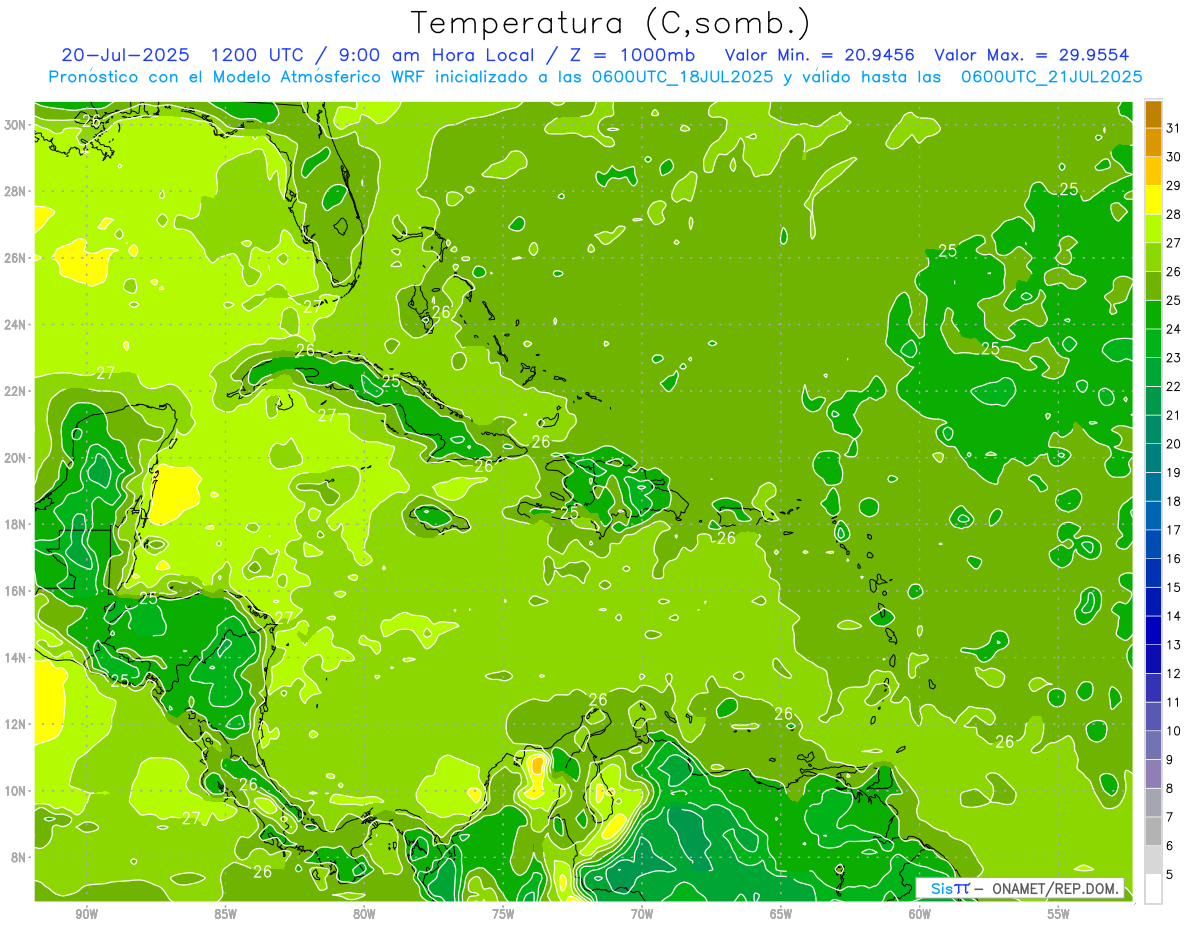Select the date text "20-Jul-2025"
This screenshot has width=1200, height=927.
point(124,55)
